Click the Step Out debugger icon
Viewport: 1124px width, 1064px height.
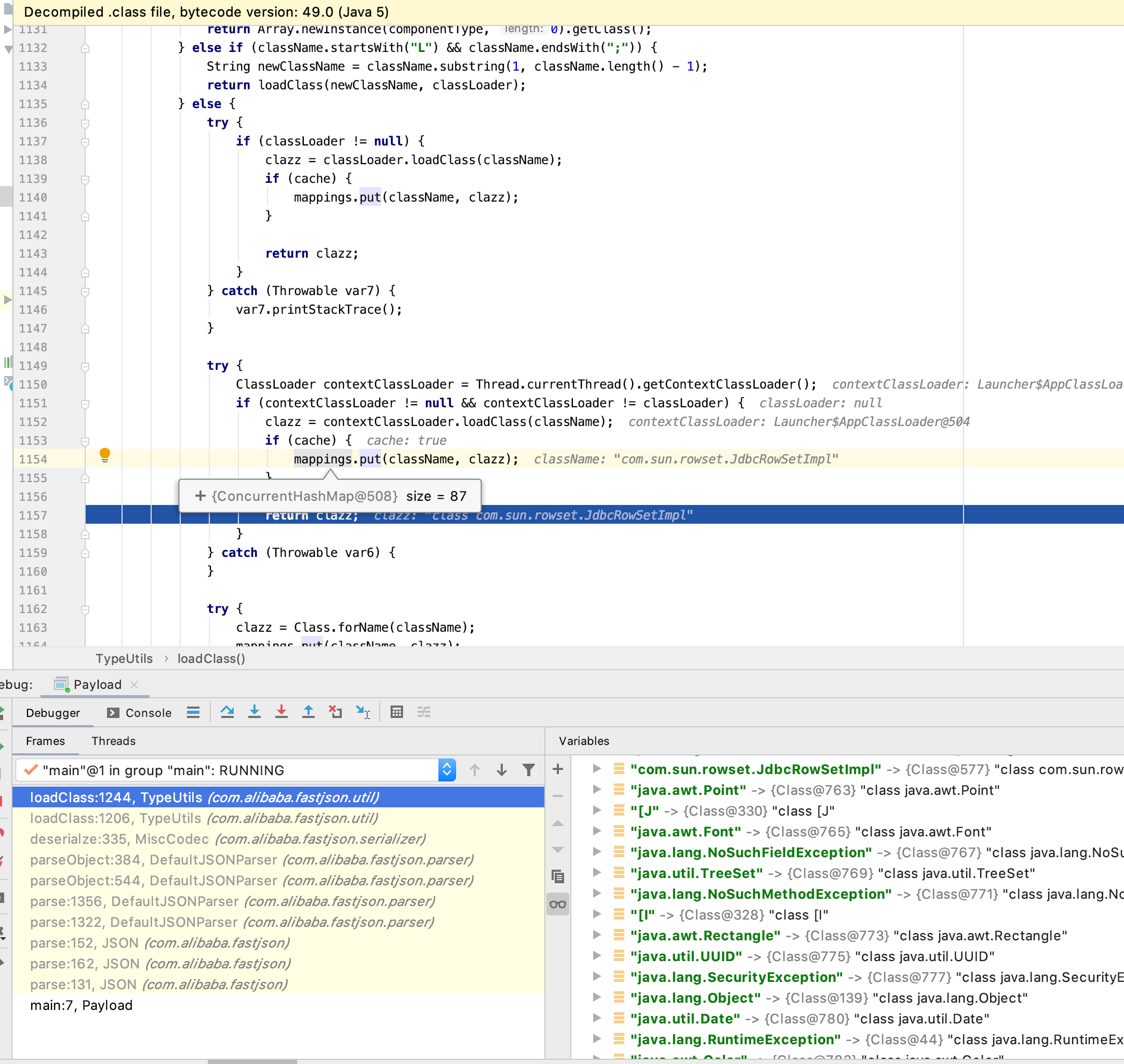[x=309, y=712]
